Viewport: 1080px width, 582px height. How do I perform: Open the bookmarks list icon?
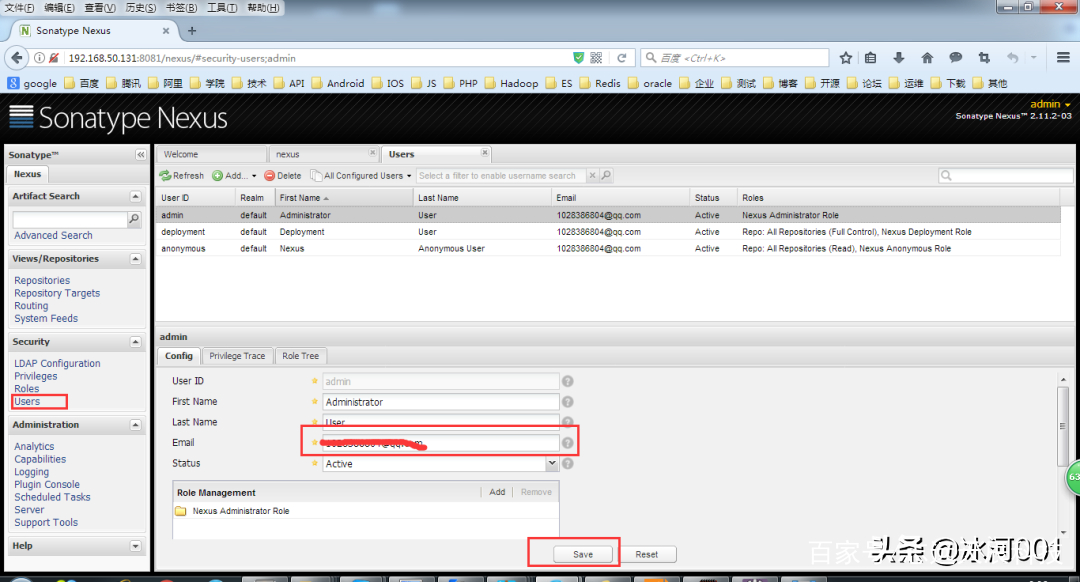[x=871, y=58]
